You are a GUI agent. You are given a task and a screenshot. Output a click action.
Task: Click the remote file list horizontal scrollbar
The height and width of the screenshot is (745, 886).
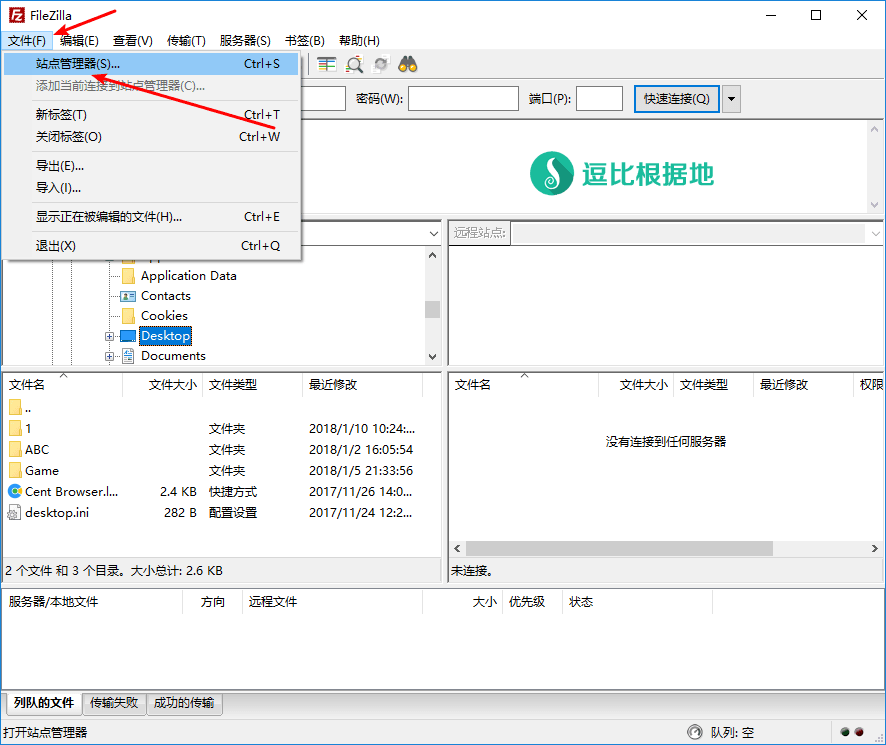[x=619, y=549]
